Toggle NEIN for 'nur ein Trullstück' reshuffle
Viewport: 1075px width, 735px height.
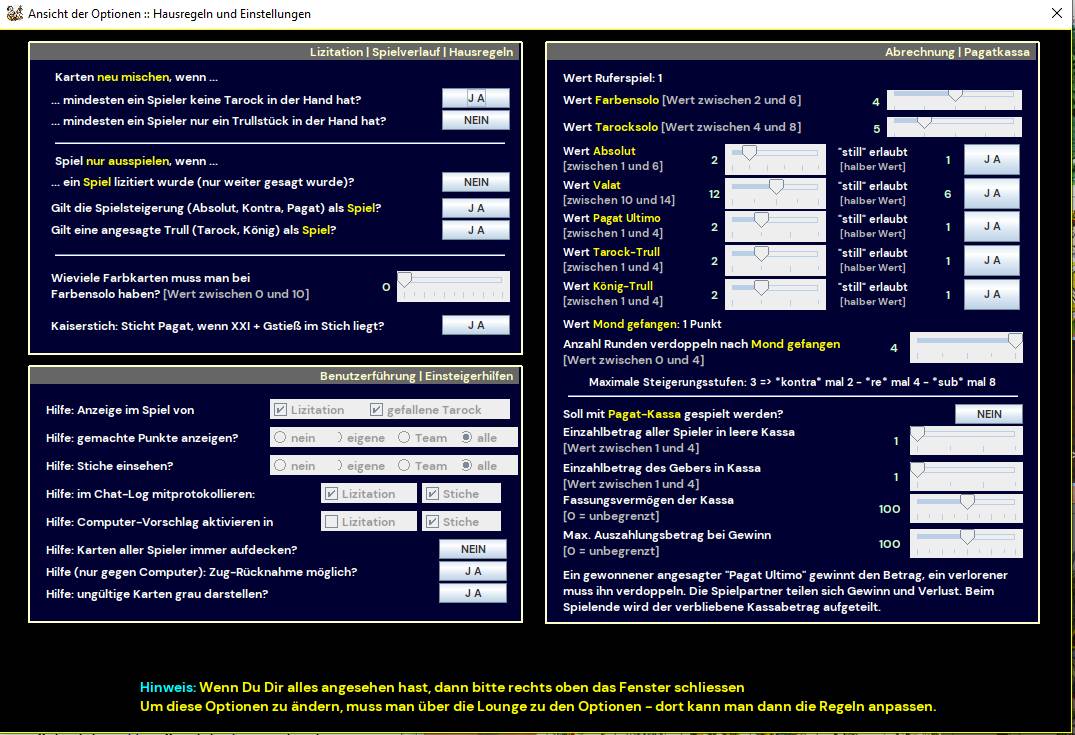[x=476, y=121]
